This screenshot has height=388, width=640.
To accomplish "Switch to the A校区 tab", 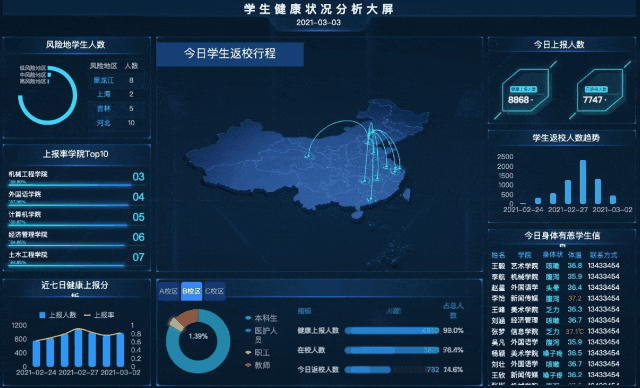I will pos(169,291).
